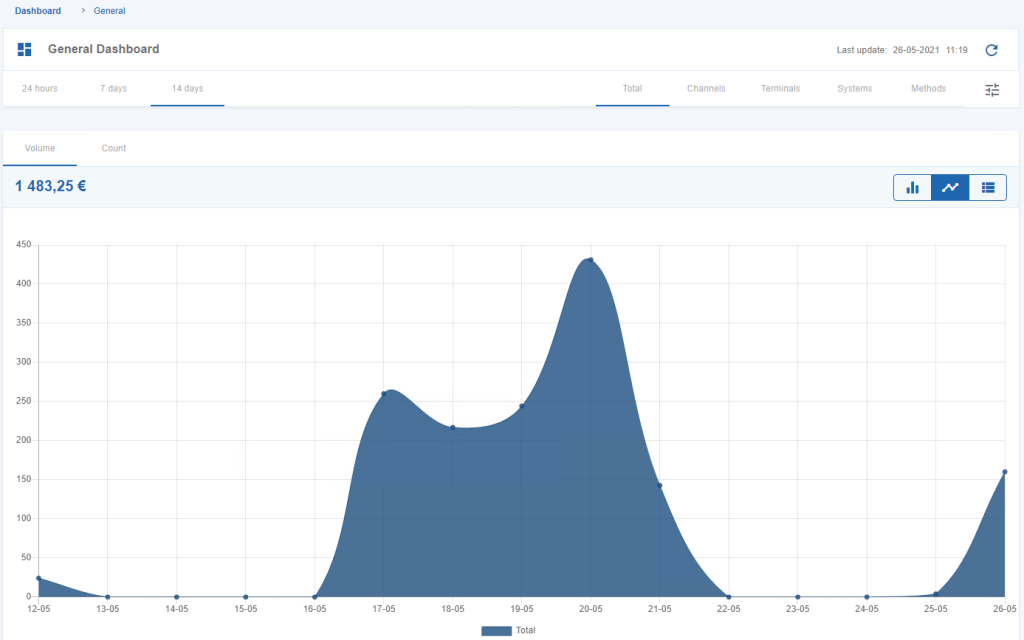Click the refresh icon beside last update
The width and height of the screenshot is (1024, 640).
(x=991, y=50)
